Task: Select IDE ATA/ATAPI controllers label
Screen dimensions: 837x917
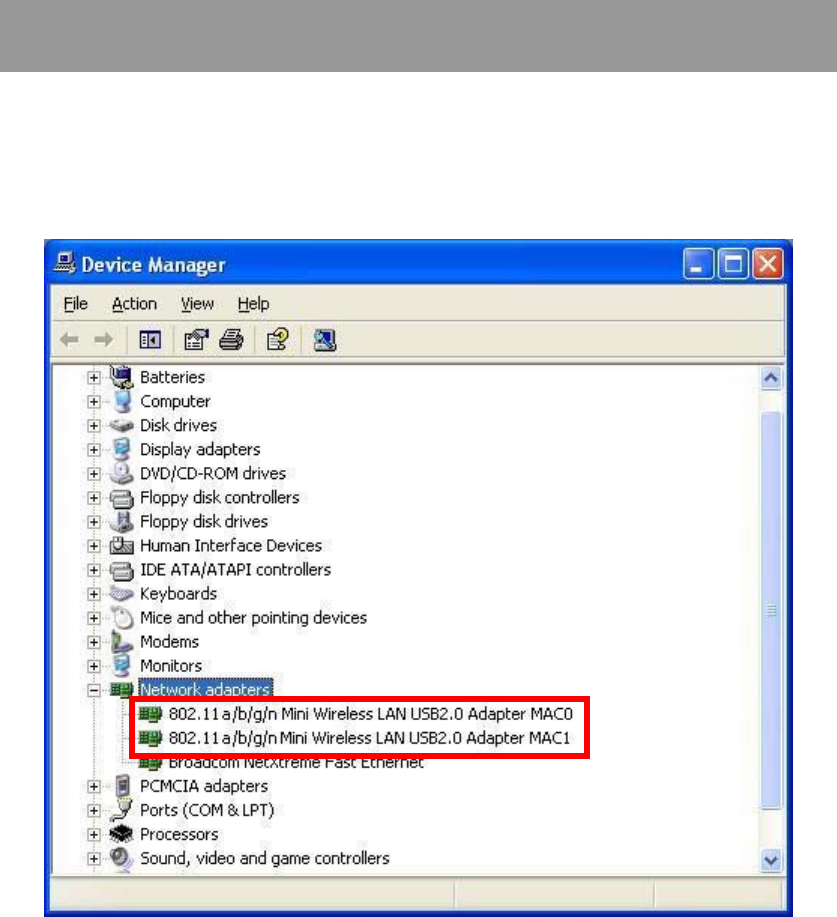Action: coord(235,570)
